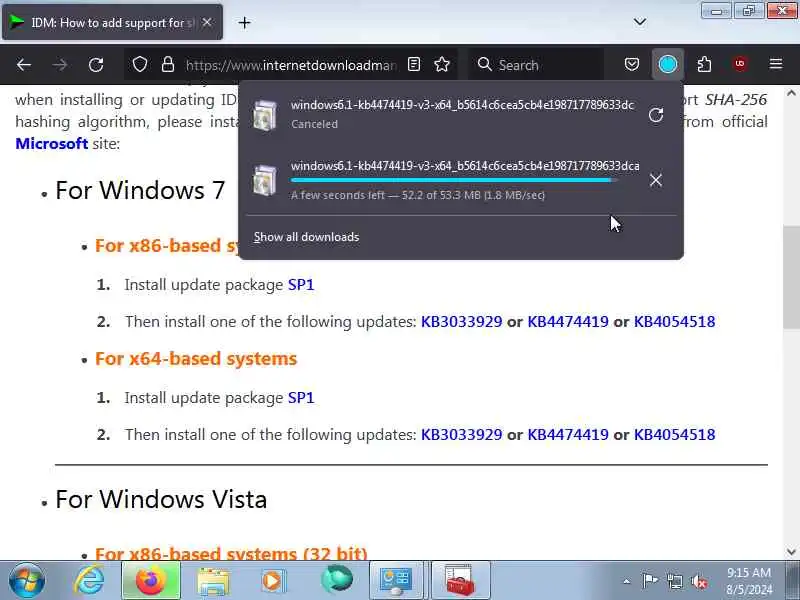800x600 pixels.
Task: Open the Control Panel taskbar item
Action: [x=396, y=581]
